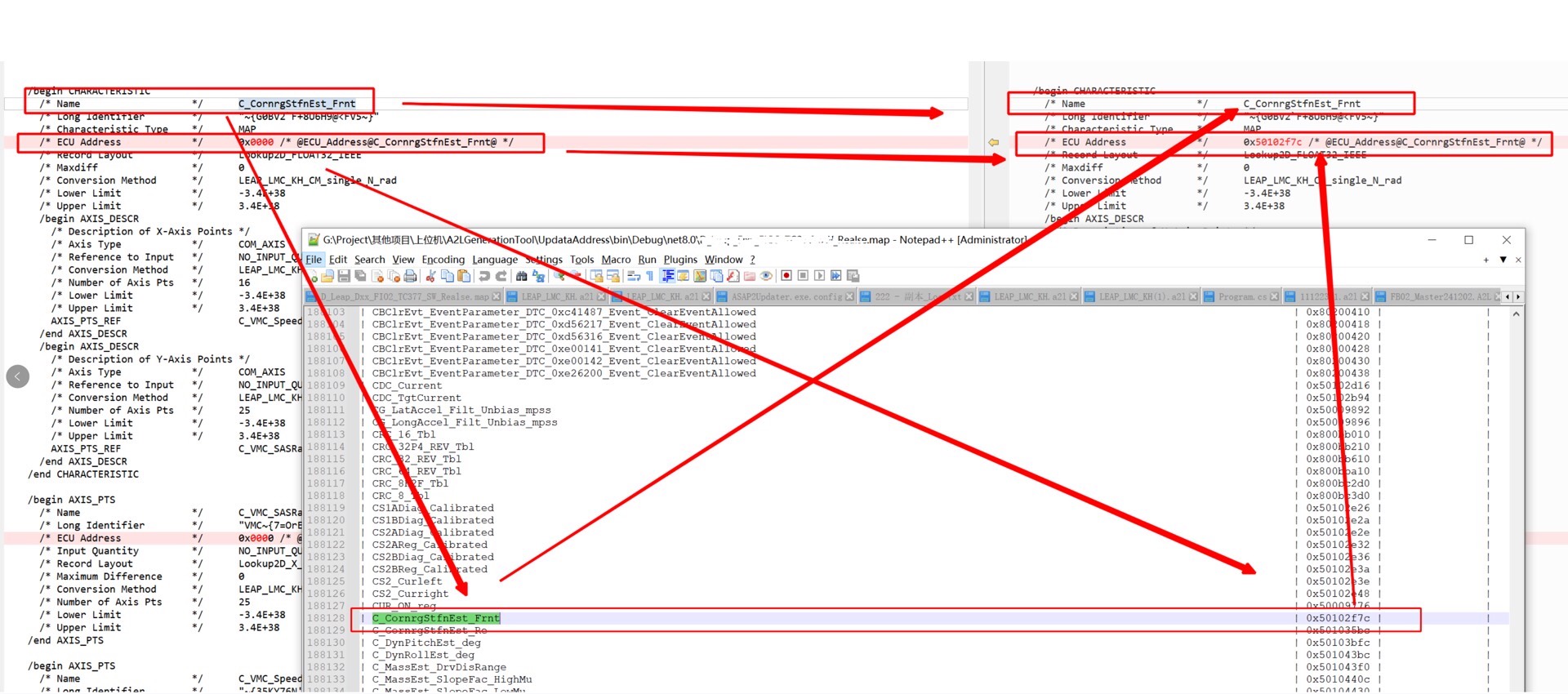1568x694 pixels.
Task: Open the Find and Replace icon
Action: (x=539, y=276)
